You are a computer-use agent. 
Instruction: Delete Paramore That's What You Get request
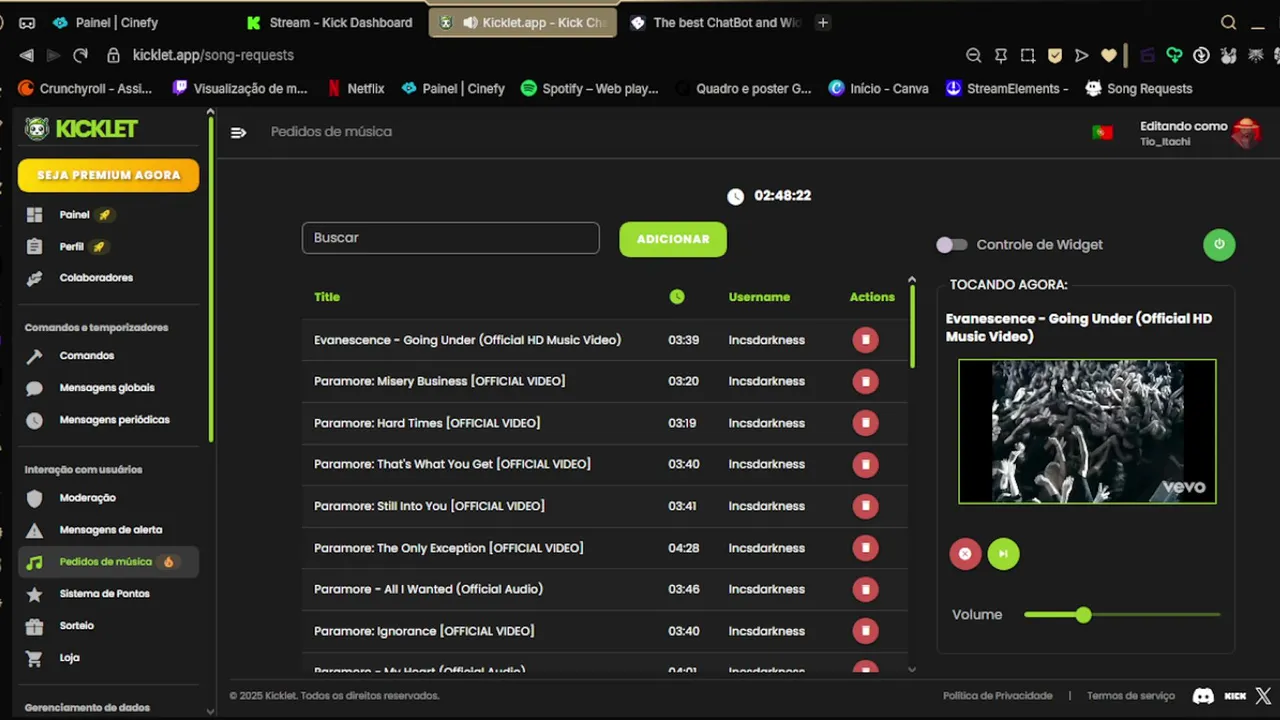(x=865, y=464)
